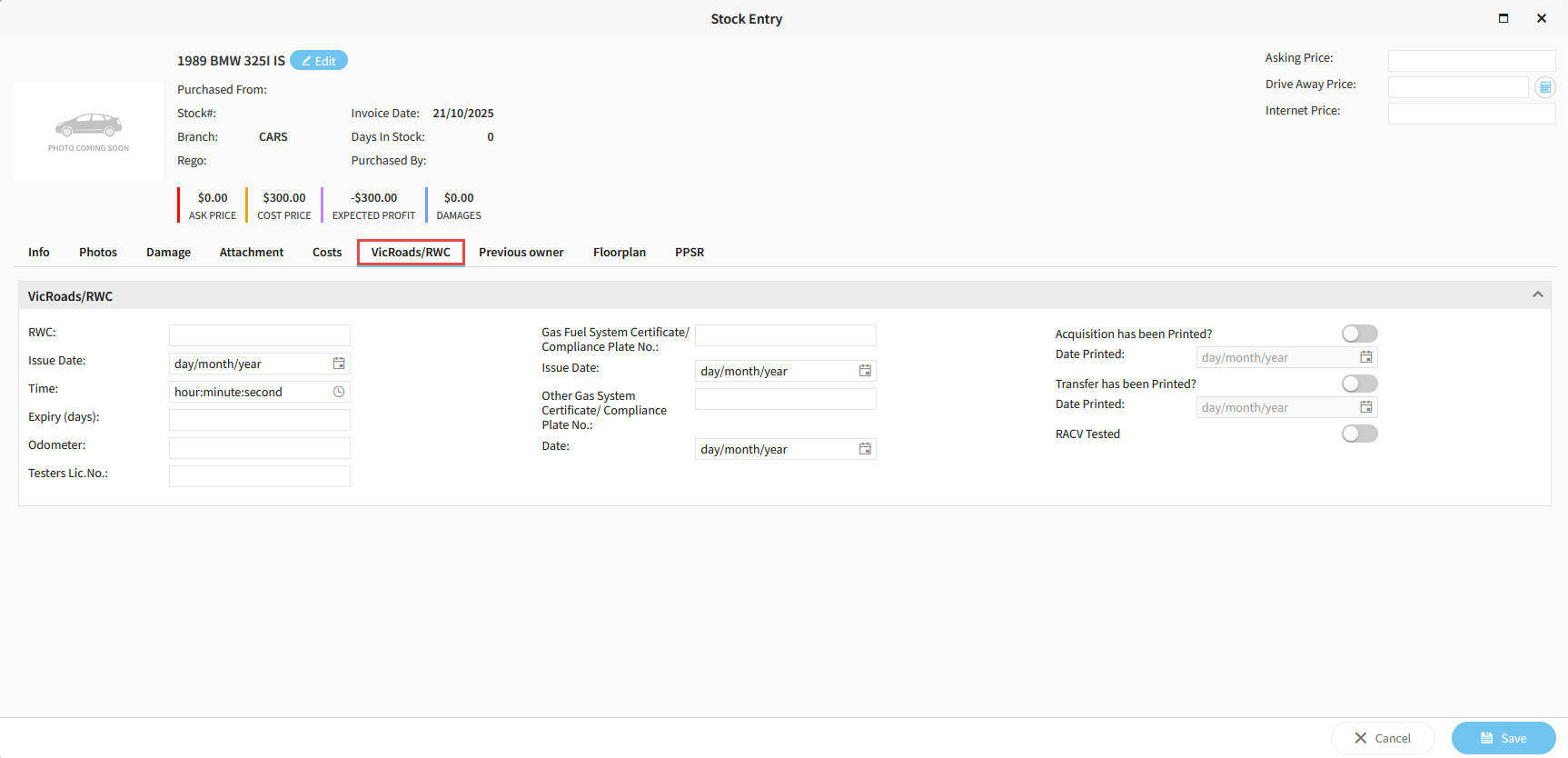Open the clock picker in Time field
This screenshot has height=758, width=1568.
click(339, 392)
